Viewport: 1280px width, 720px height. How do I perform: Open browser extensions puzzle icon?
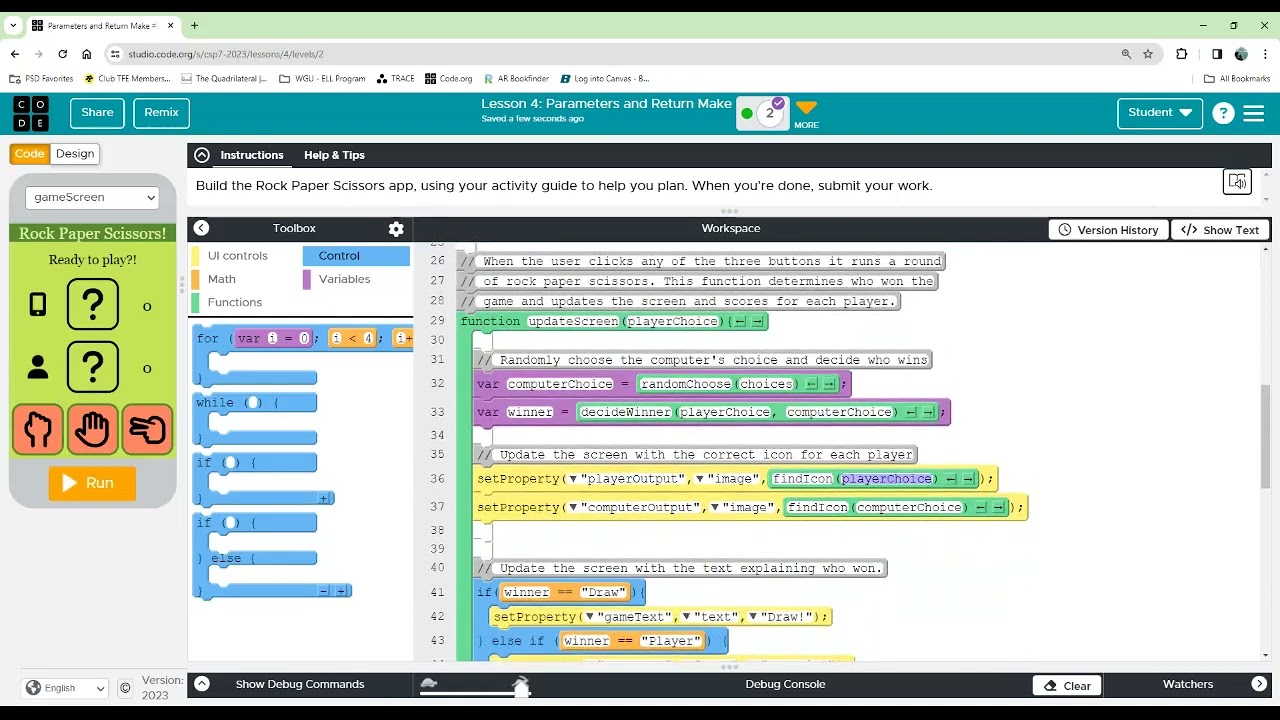click(1182, 54)
